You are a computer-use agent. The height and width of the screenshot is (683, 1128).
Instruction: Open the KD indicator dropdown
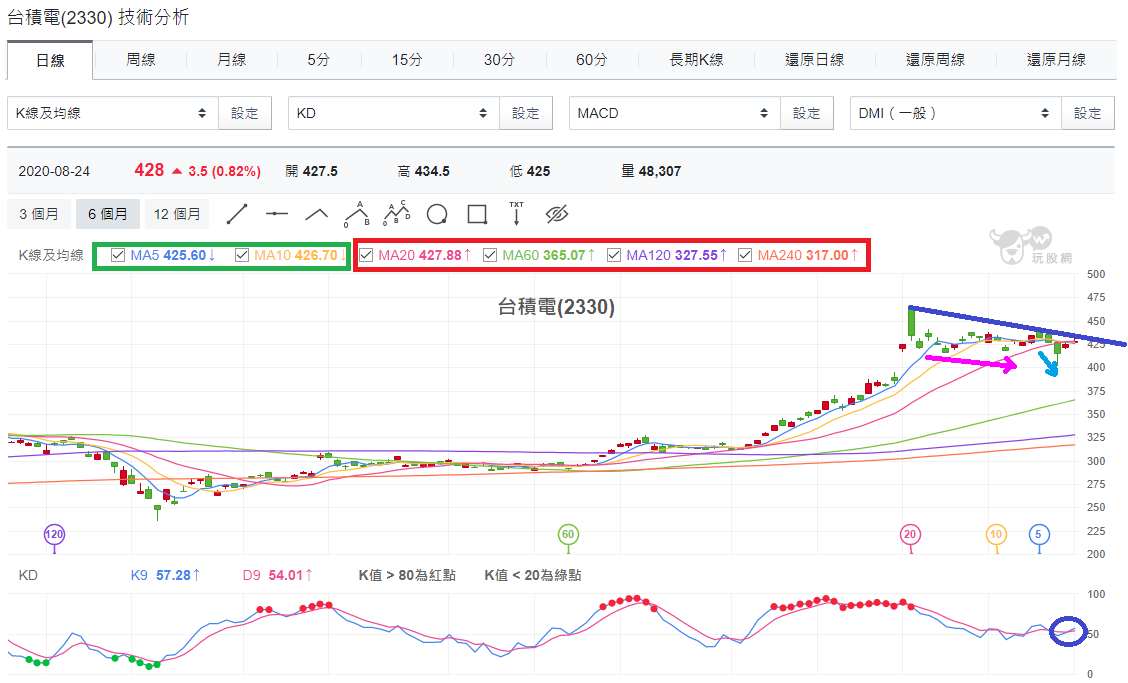[x=394, y=113]
